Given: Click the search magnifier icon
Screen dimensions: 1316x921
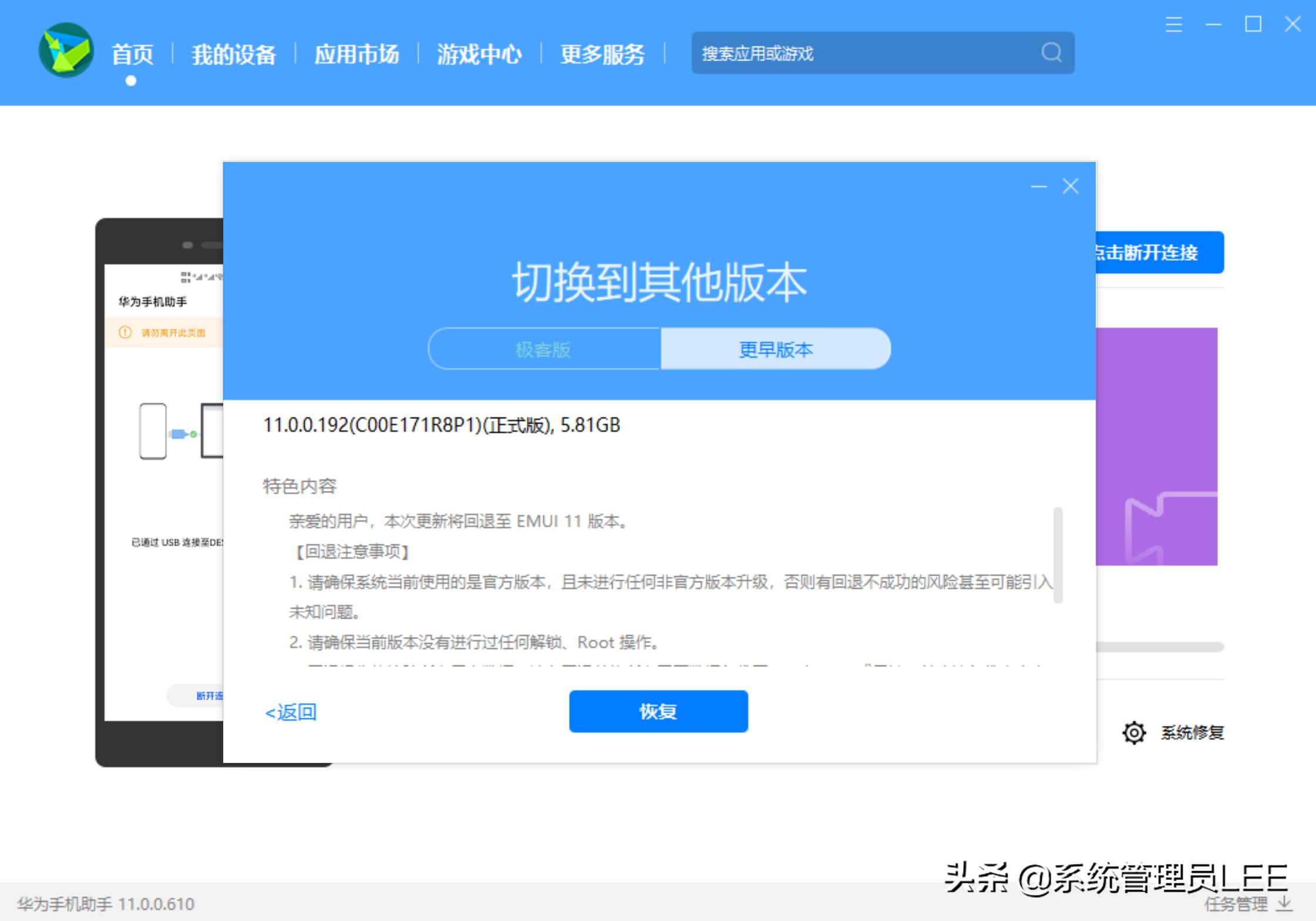Looking at the screenshot, I should 1051,53.
